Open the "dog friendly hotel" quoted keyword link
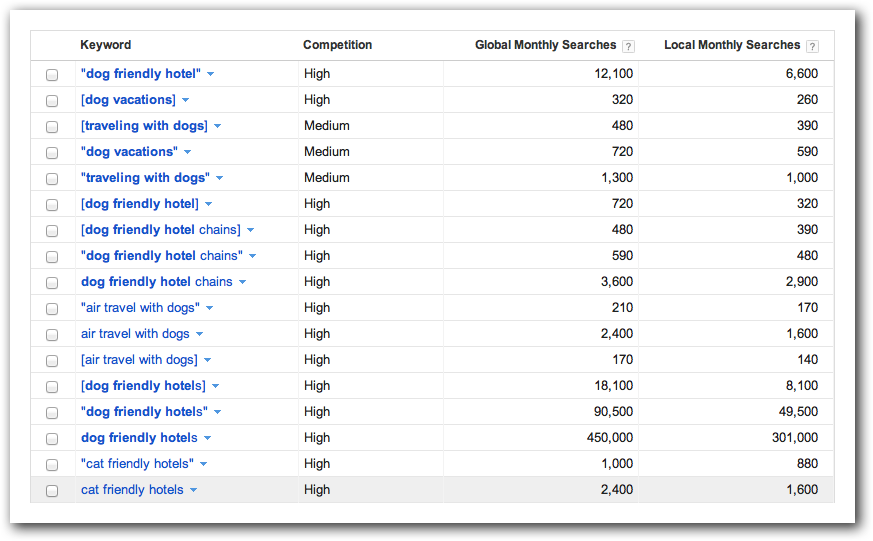 click(x=141, y=73)
